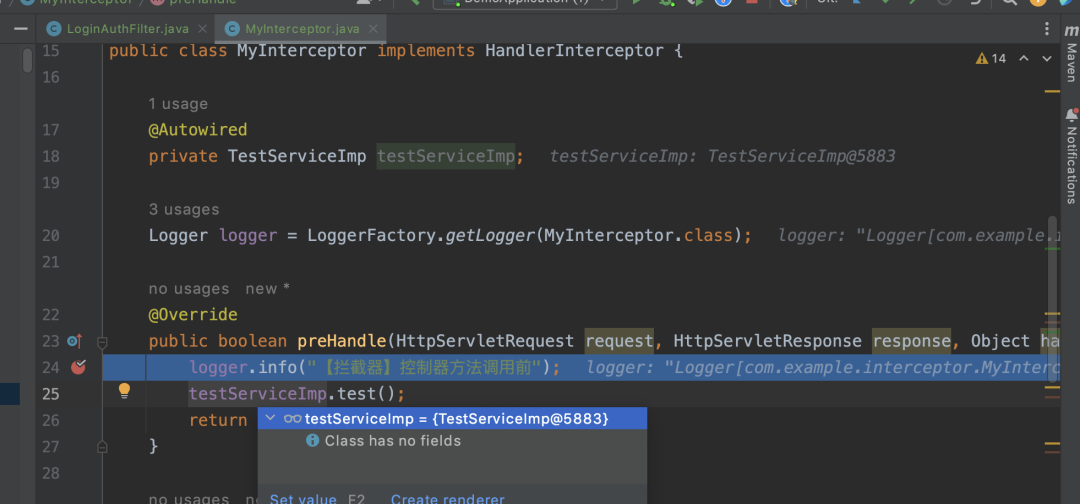Click 'LoggerFactory' on line 20
The image size is (1080, 504).
[x=371, y=235]
